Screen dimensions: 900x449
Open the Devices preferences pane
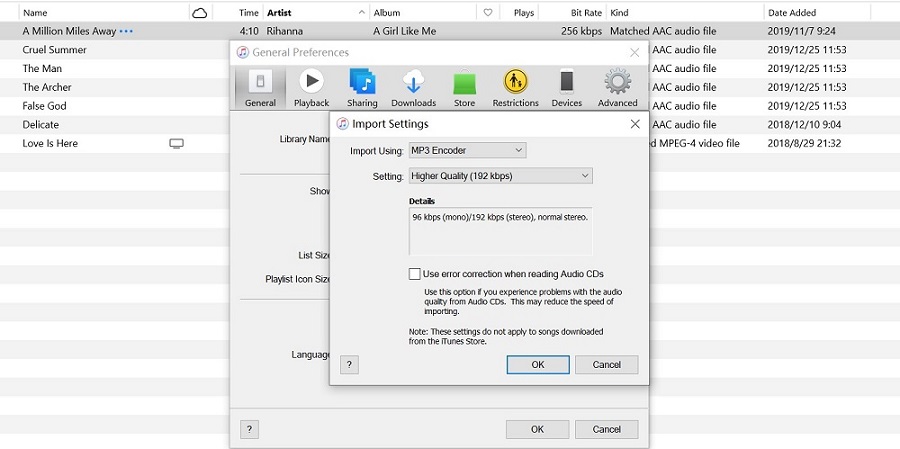pos(566,87)
